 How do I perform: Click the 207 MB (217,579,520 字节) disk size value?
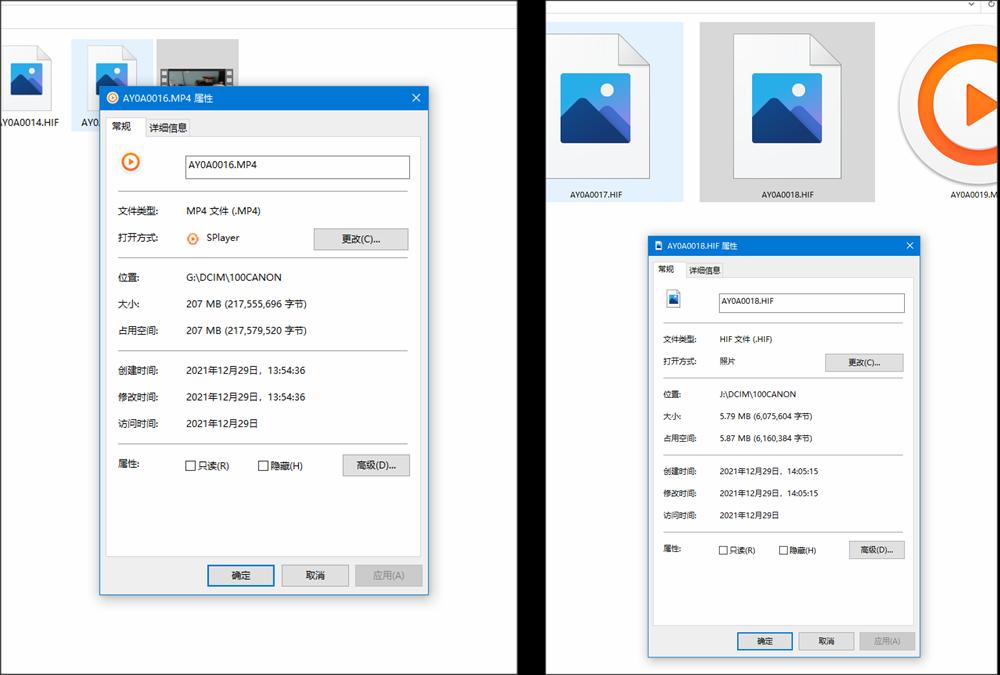click(x=246, y=330)
